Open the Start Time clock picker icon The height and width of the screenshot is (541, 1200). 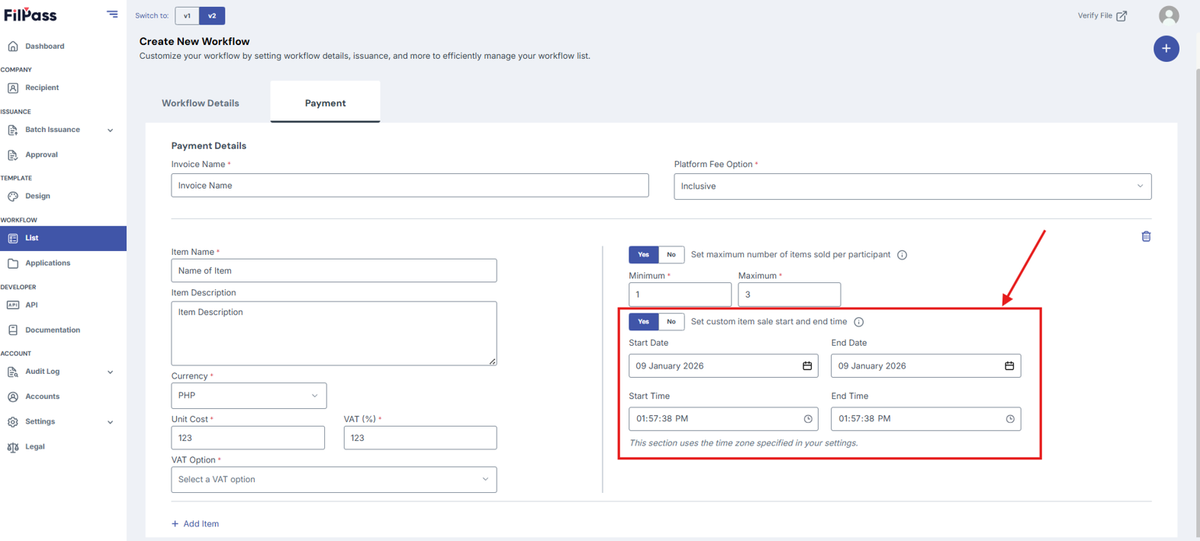[808, 419]
